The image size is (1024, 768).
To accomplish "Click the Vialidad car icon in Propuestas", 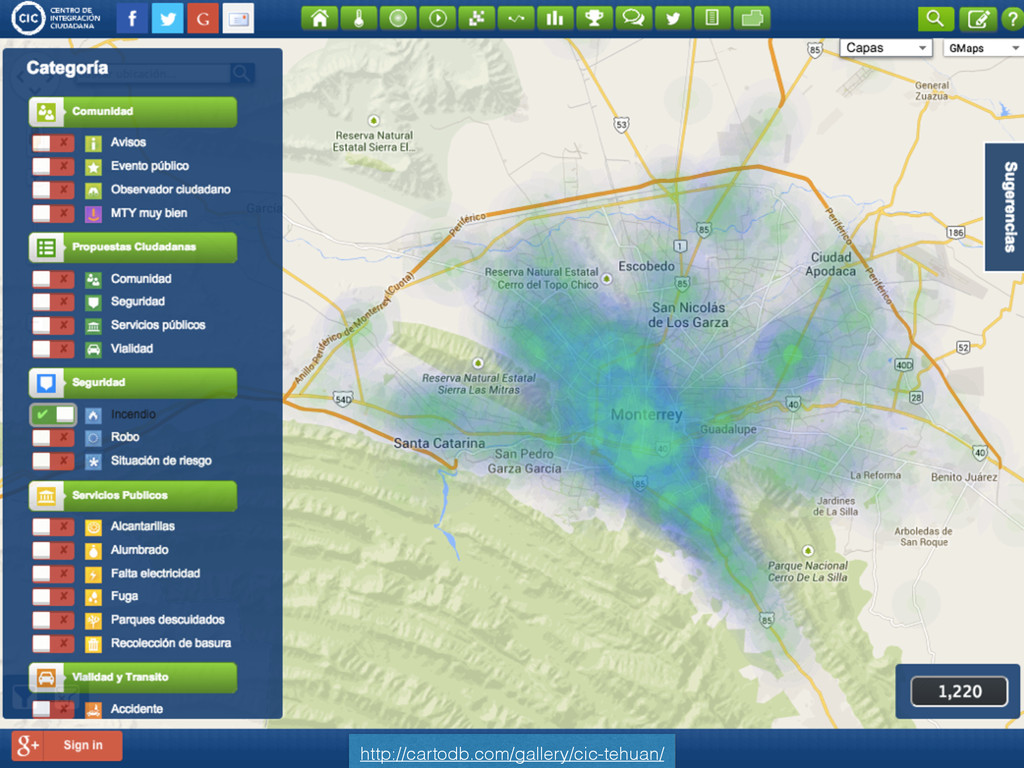I will (x=93, y=349).
